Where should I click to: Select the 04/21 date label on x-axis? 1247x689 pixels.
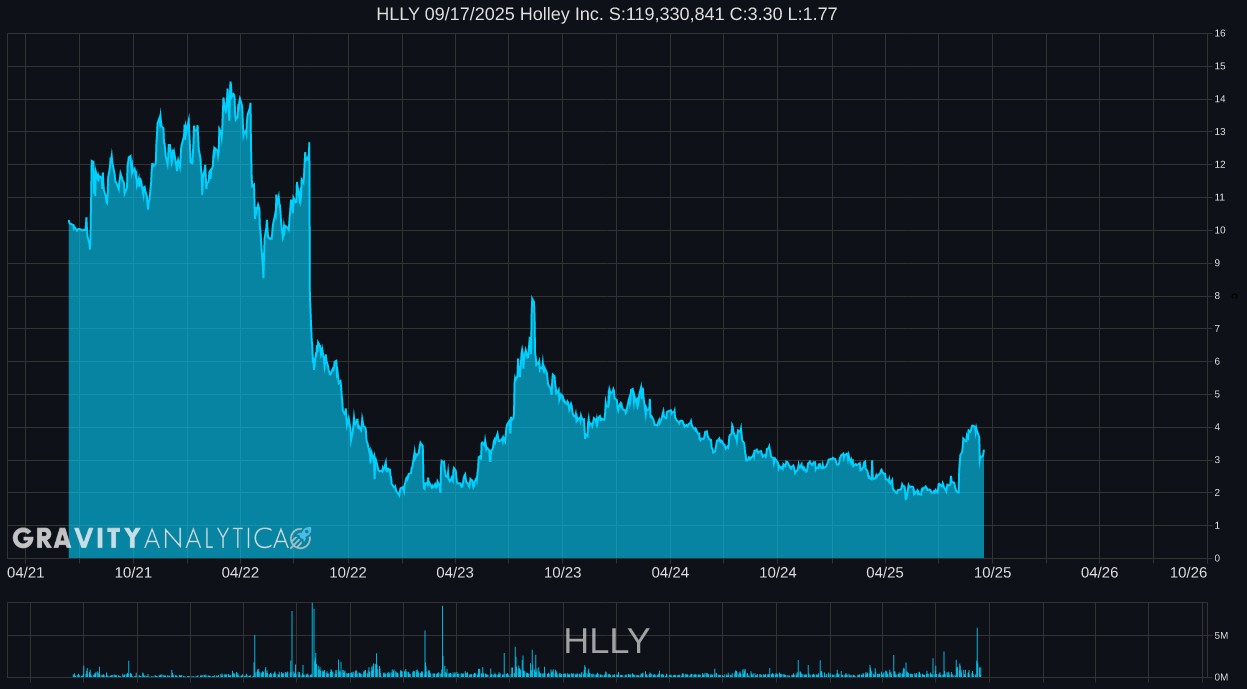(25, 572)
